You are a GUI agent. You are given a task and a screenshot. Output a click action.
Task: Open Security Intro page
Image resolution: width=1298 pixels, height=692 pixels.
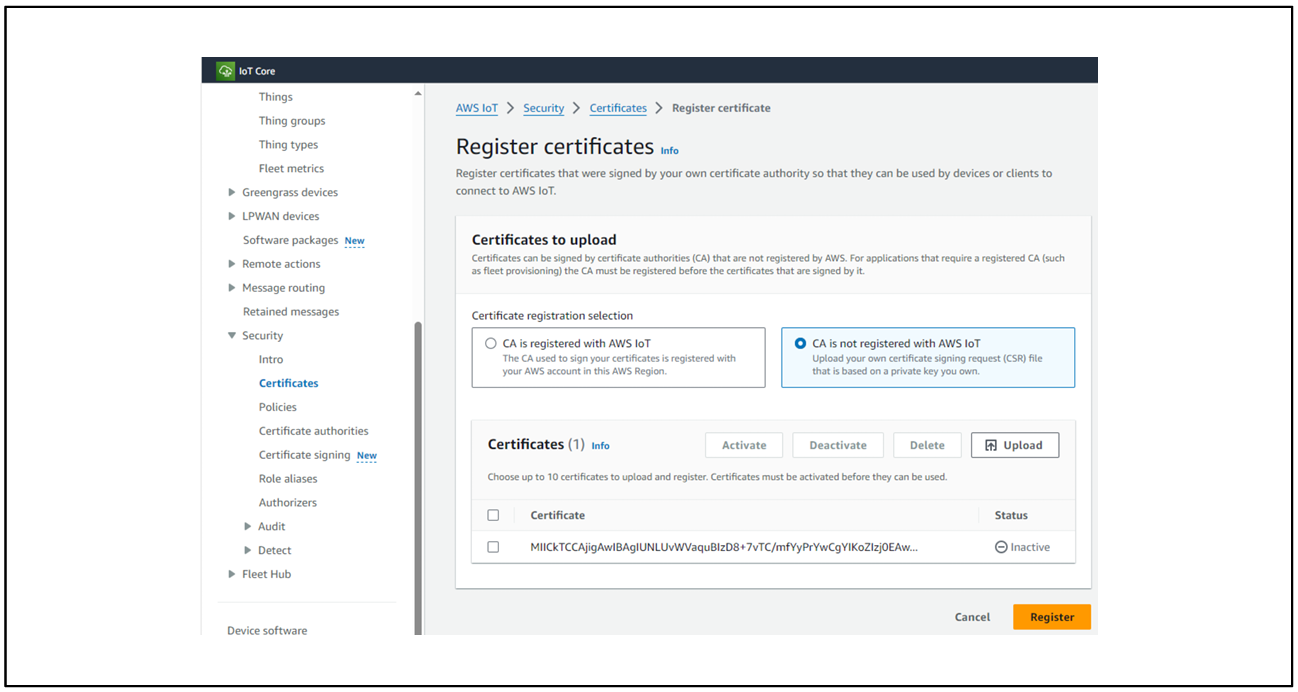271,360
